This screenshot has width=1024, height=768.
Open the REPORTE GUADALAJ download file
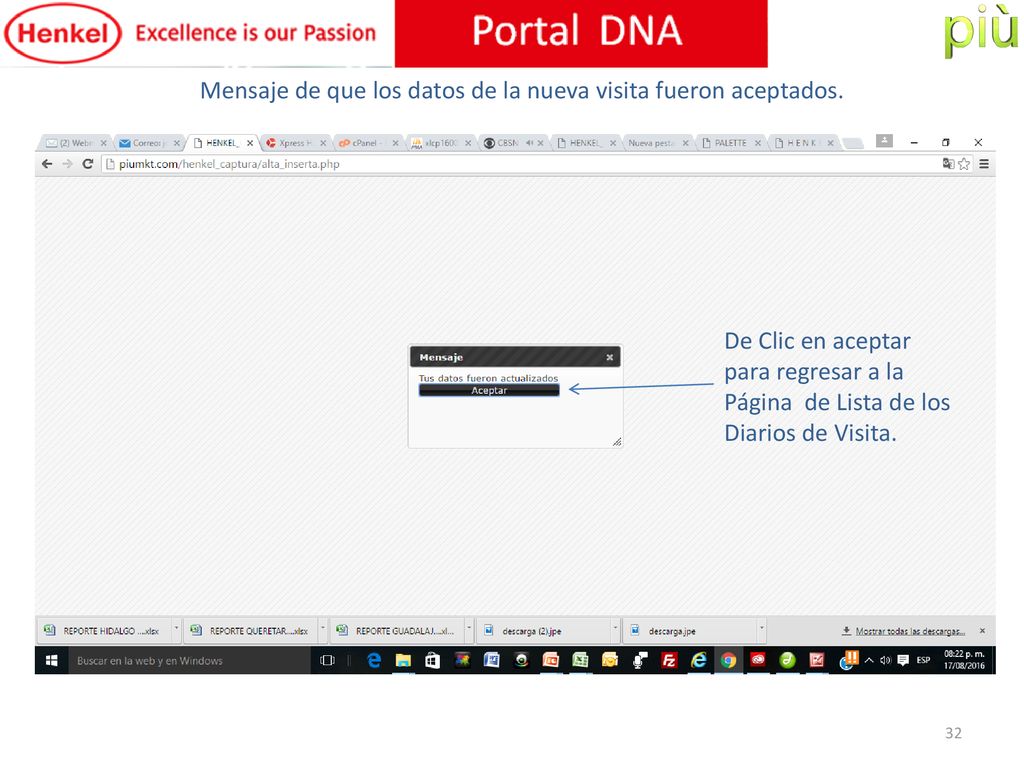[x=396, y=631]
